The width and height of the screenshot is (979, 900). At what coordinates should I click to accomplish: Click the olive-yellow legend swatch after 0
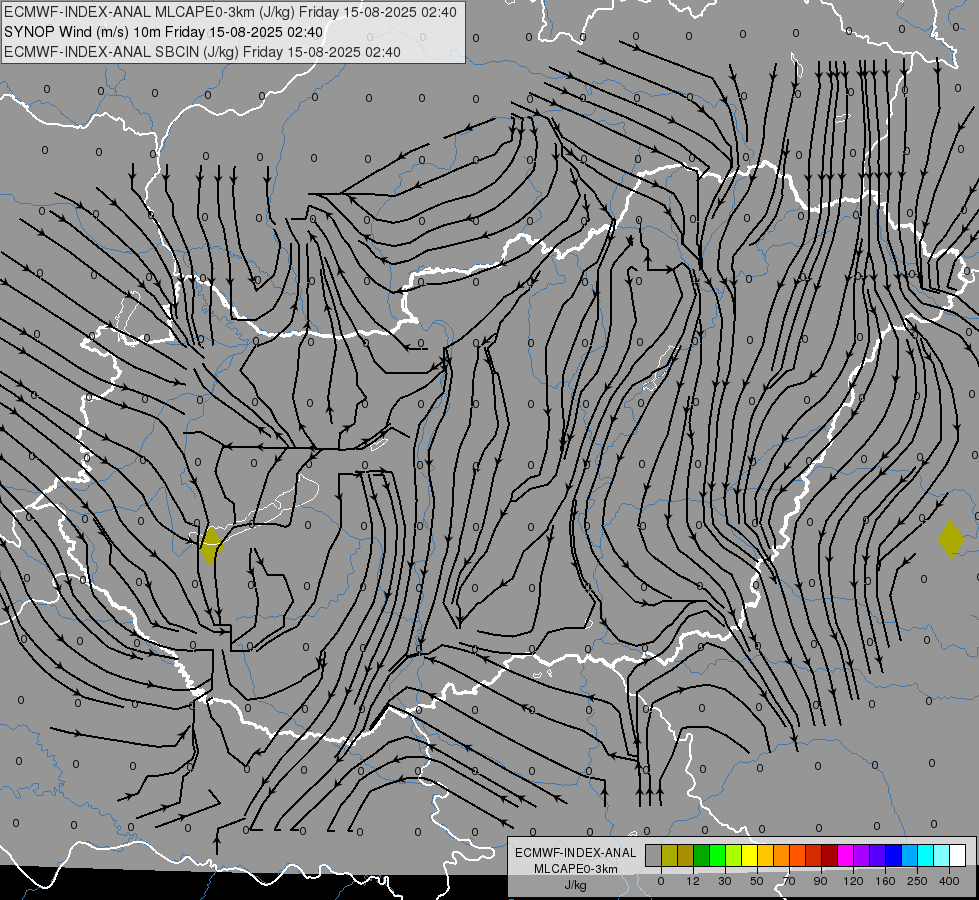(669, 856)
